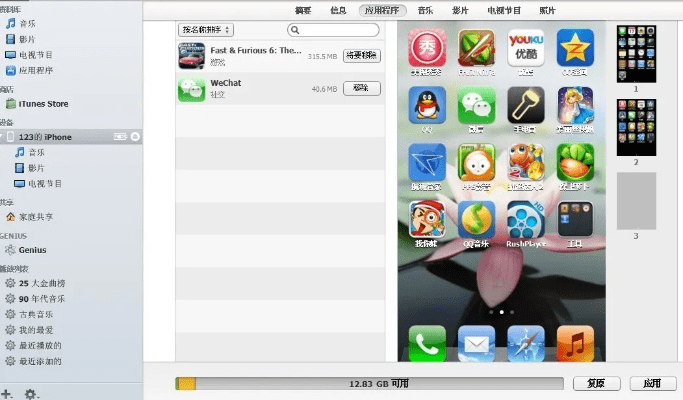
Task: Select the QQ penguin app icon
Action: (426, 103)
